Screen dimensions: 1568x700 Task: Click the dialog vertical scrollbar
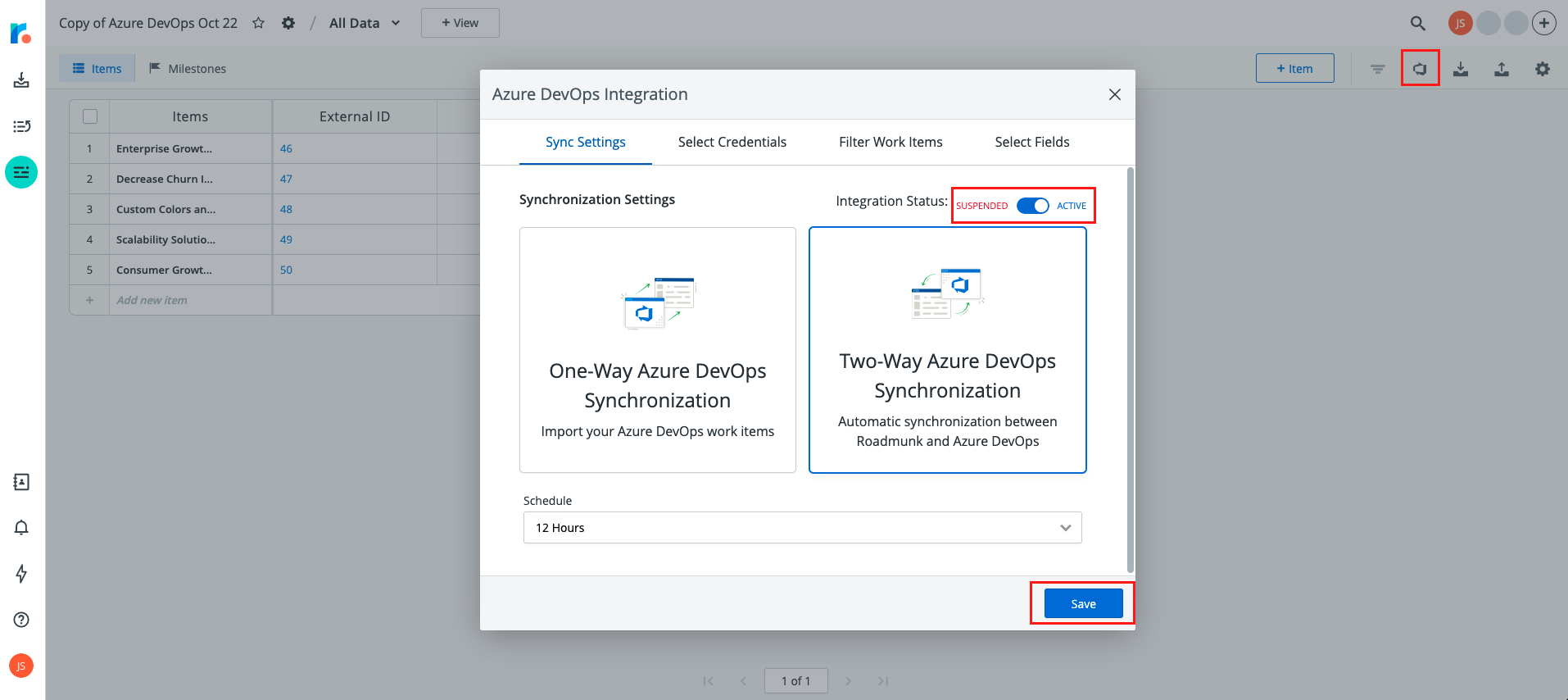click(1131, 370)
